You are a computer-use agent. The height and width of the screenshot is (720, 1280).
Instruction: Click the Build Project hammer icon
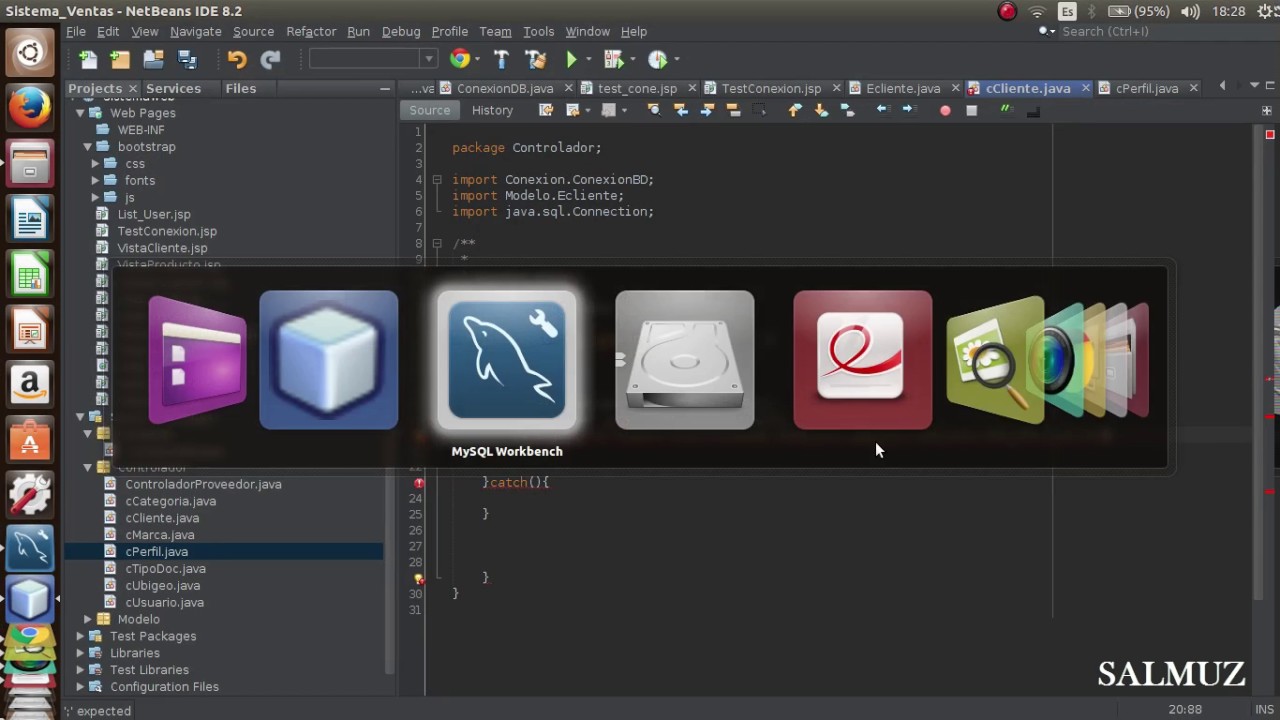[501, 59]
